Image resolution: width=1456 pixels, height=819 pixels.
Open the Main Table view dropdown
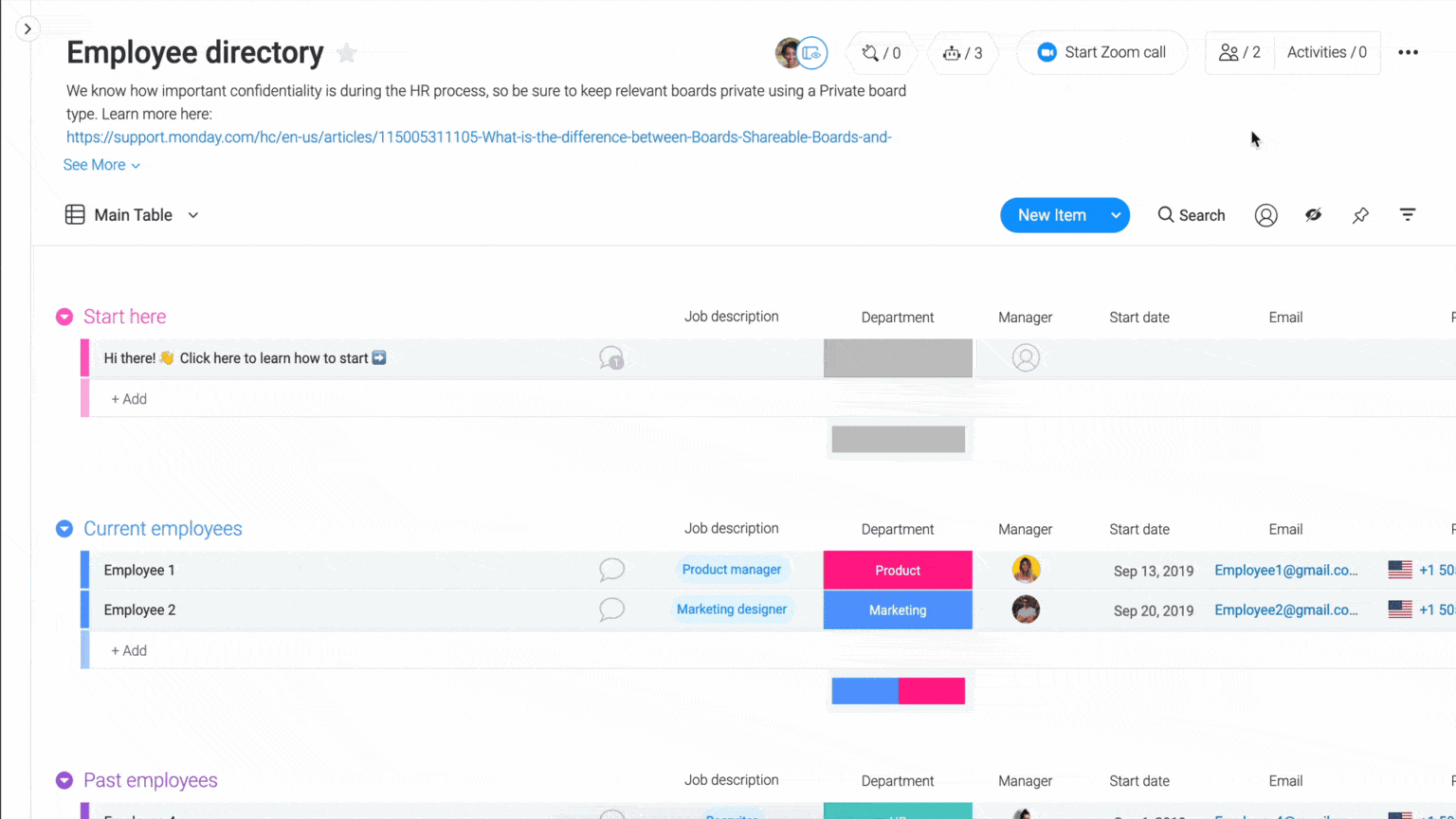coord(192,215)
